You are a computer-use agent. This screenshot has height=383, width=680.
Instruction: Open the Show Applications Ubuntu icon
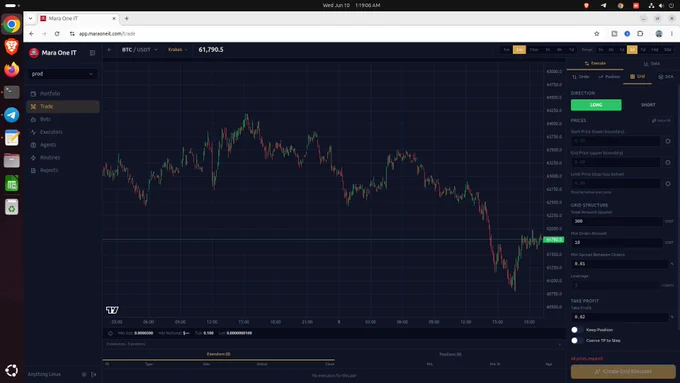coord(12,370)
